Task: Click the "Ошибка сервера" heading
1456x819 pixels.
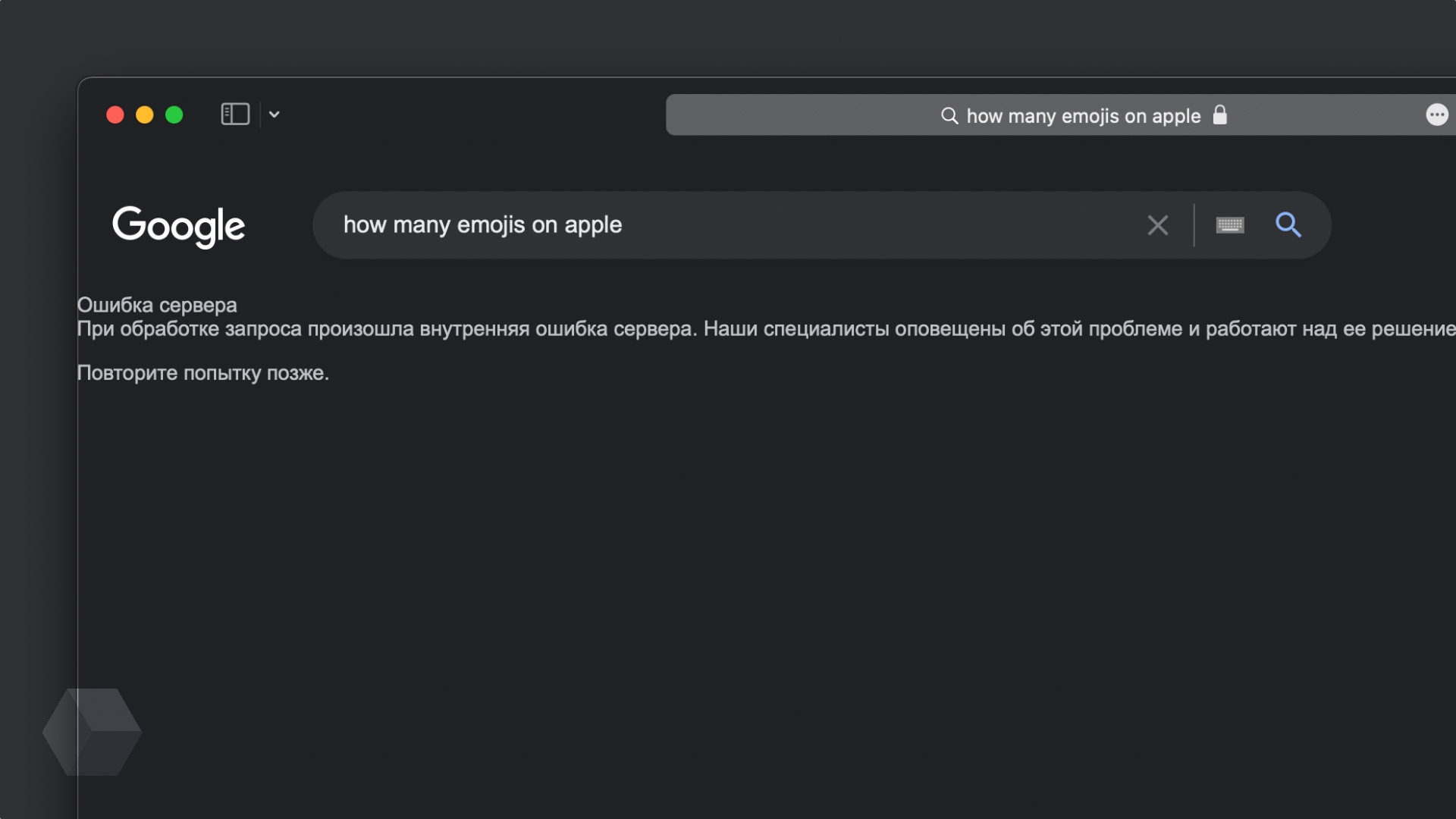Action: [x=157, y=305]
